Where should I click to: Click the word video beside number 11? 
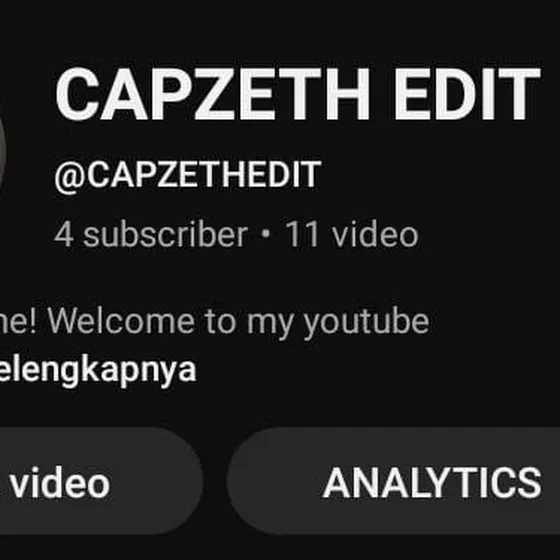coord(375,234)
